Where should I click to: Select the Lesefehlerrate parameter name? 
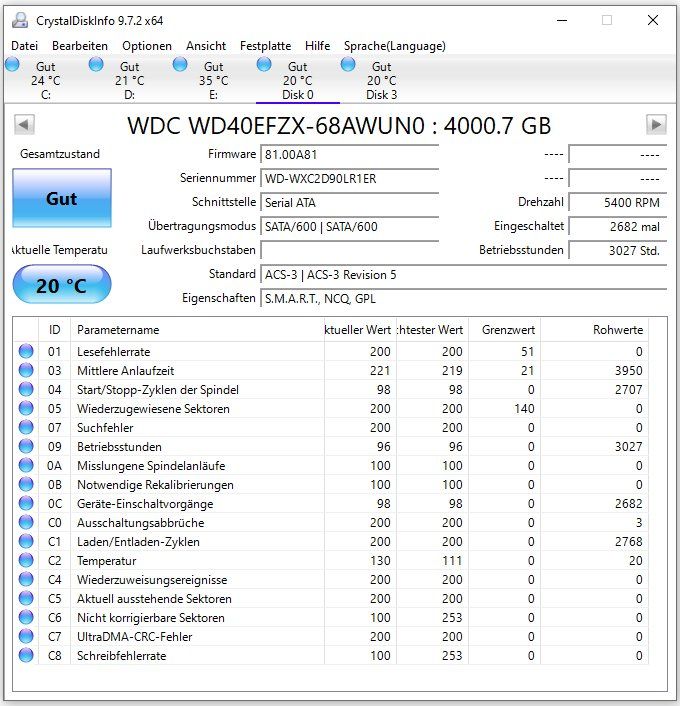click(x=113, y=352)
